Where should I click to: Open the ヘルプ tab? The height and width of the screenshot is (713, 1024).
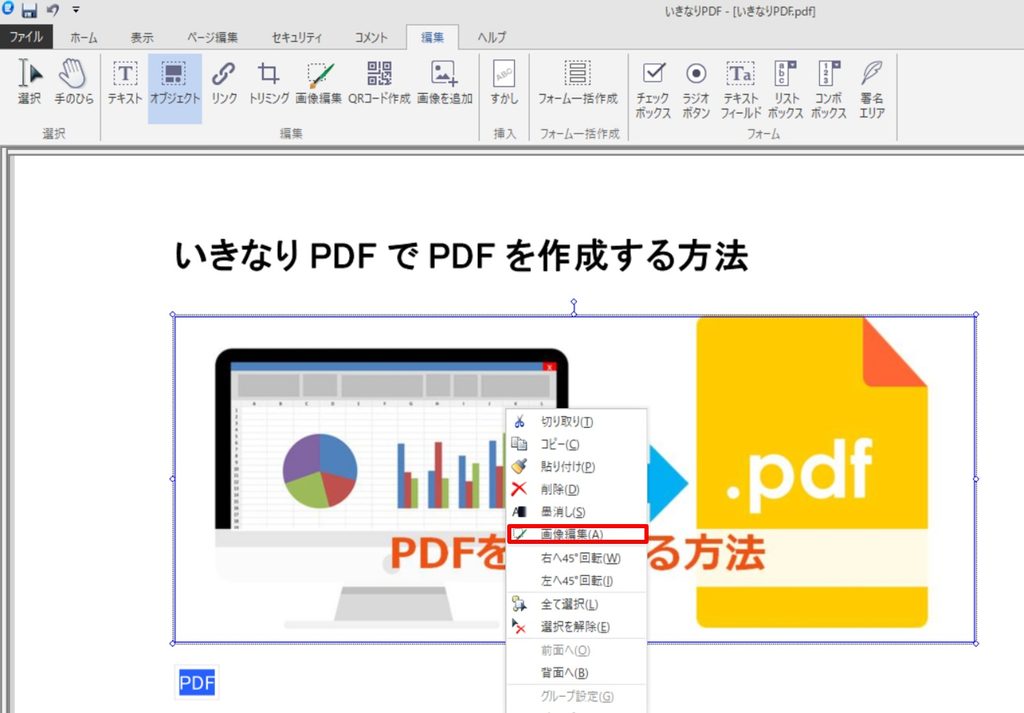491,37
